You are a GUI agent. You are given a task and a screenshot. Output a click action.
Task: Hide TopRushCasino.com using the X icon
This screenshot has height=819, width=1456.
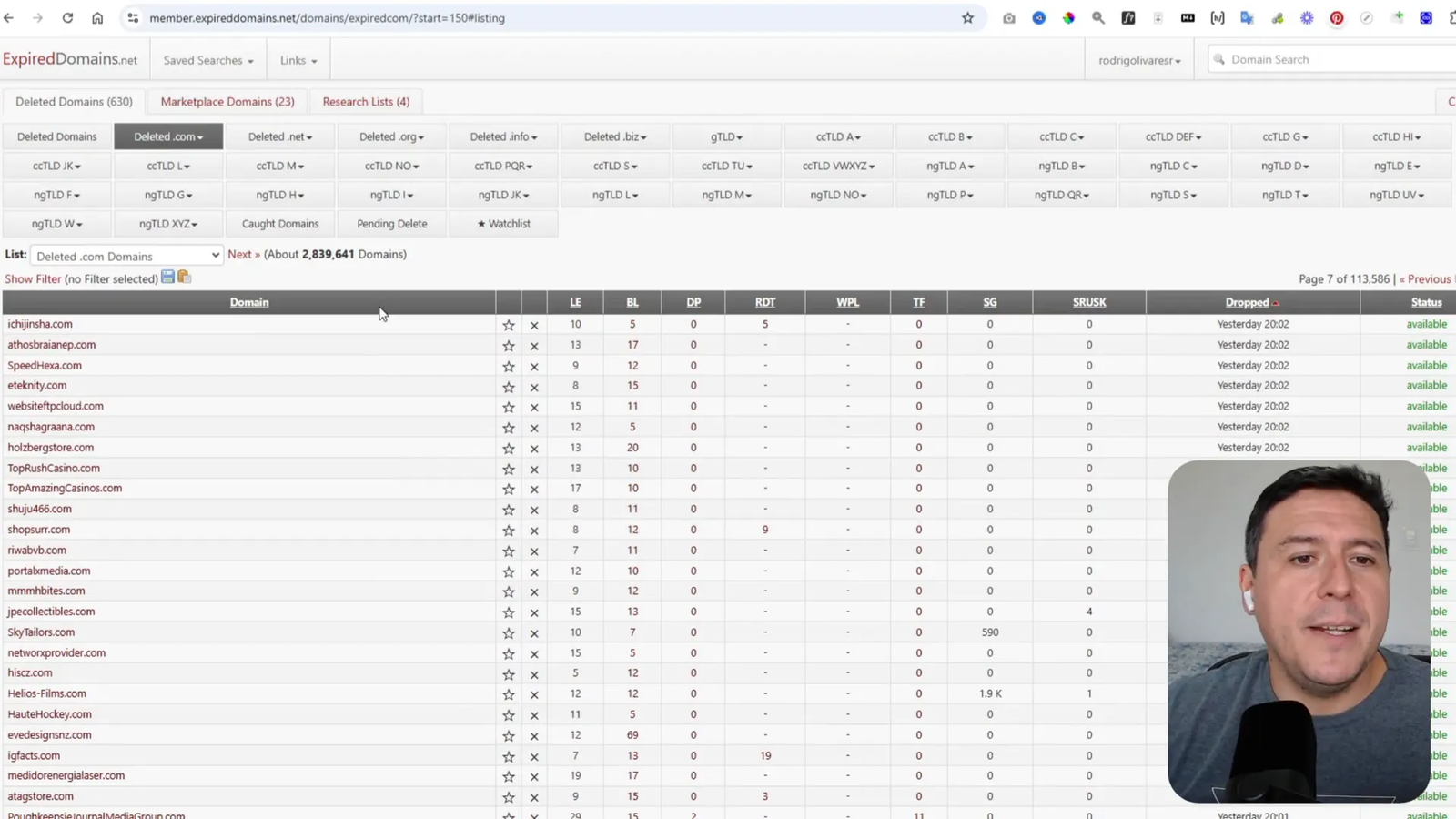click(x=534, y=469)
